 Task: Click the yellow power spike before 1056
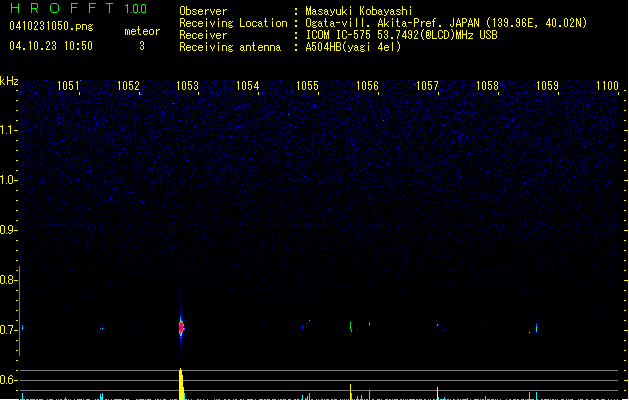pyautogui.click(x=351, y=392)
